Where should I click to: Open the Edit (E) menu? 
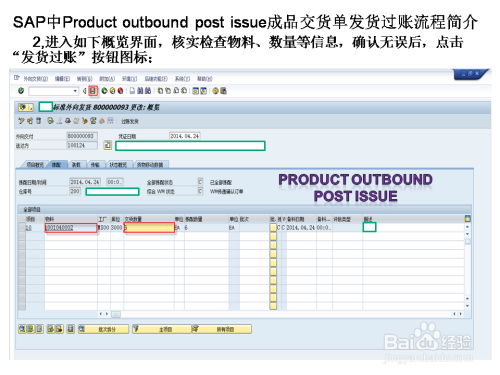(62, 79)
